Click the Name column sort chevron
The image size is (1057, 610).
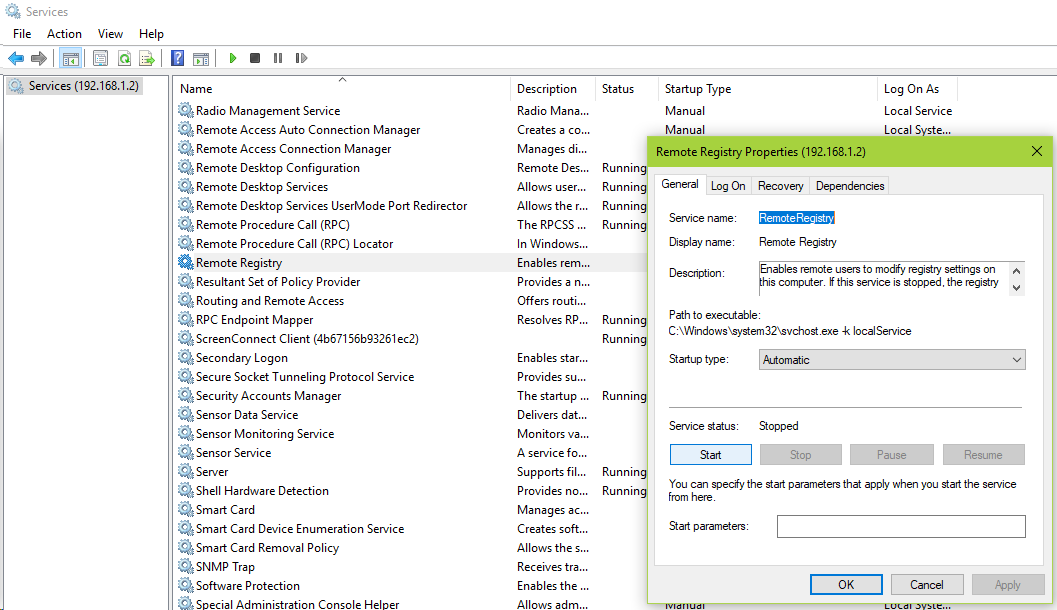[x=341, y=77]
